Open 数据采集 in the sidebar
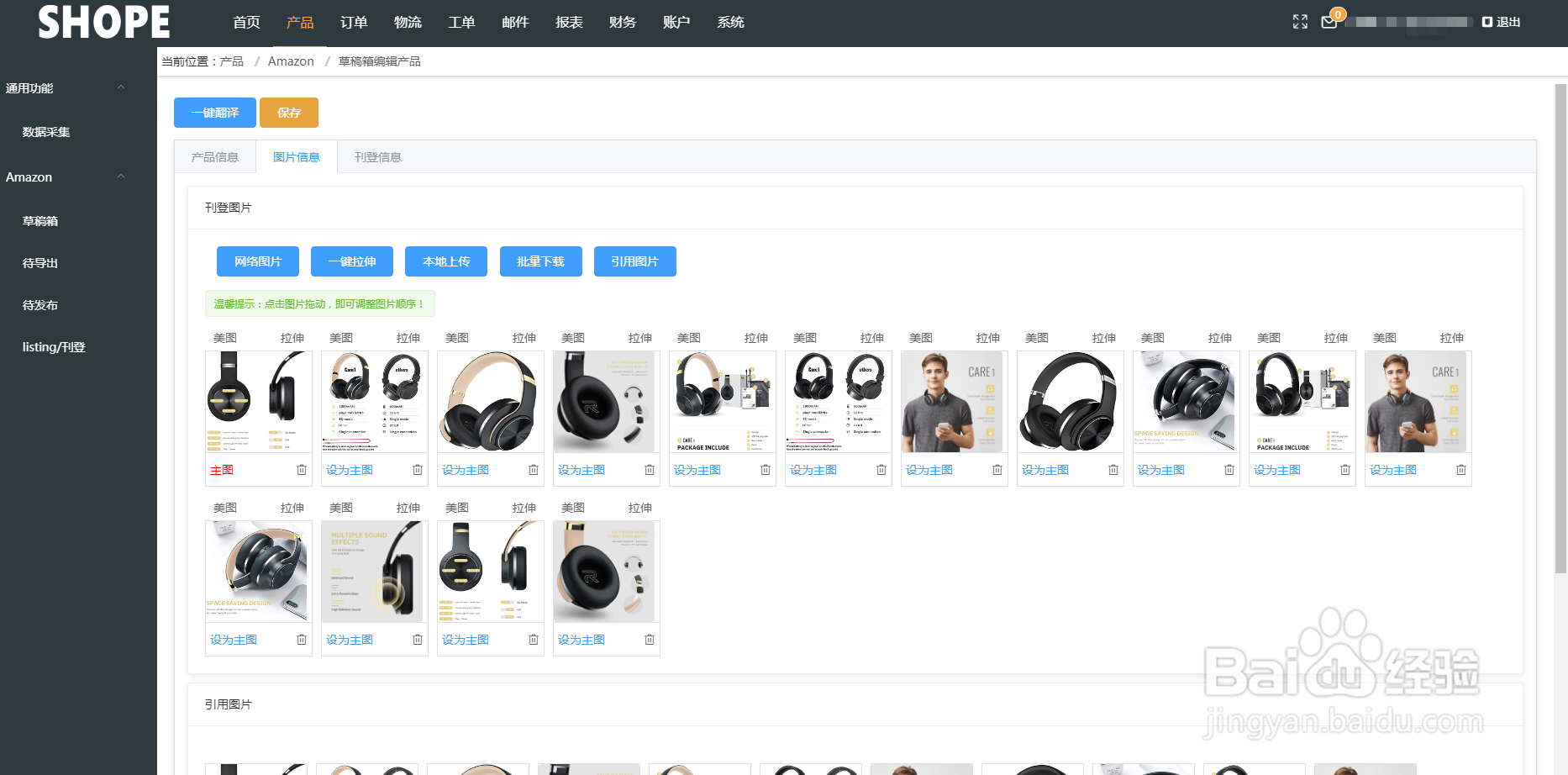 coord(46,132)
